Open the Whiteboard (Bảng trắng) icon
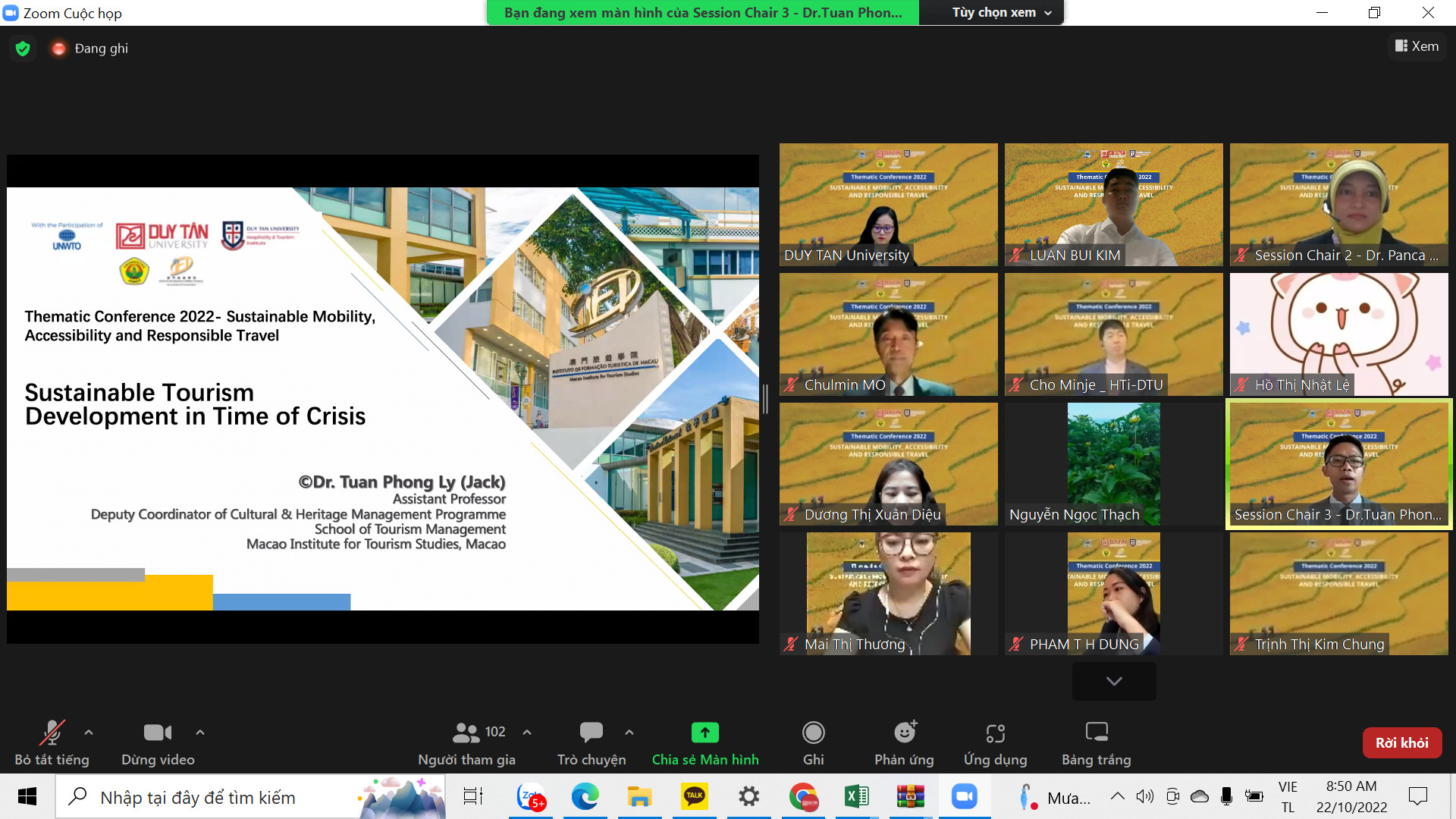Screen dimensions: 1456x819 click(1096, 733)
